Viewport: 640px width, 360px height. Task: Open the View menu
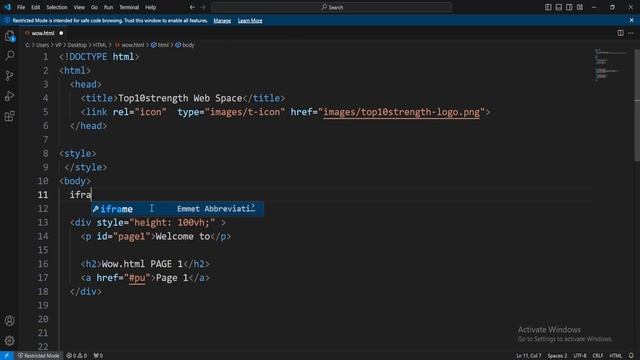click(79, 7)
